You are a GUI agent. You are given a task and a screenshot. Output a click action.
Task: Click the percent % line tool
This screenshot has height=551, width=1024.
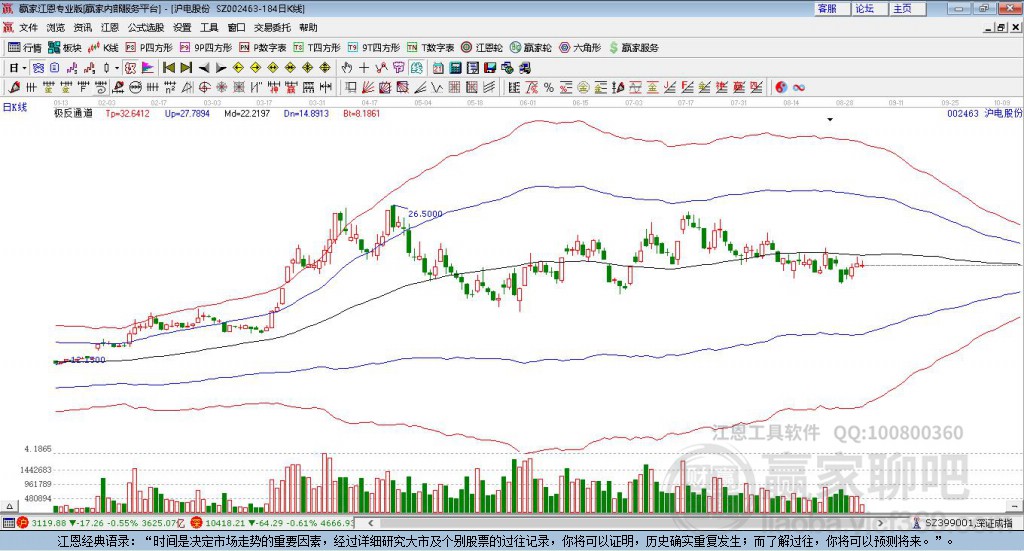click(x=549, y=87)
